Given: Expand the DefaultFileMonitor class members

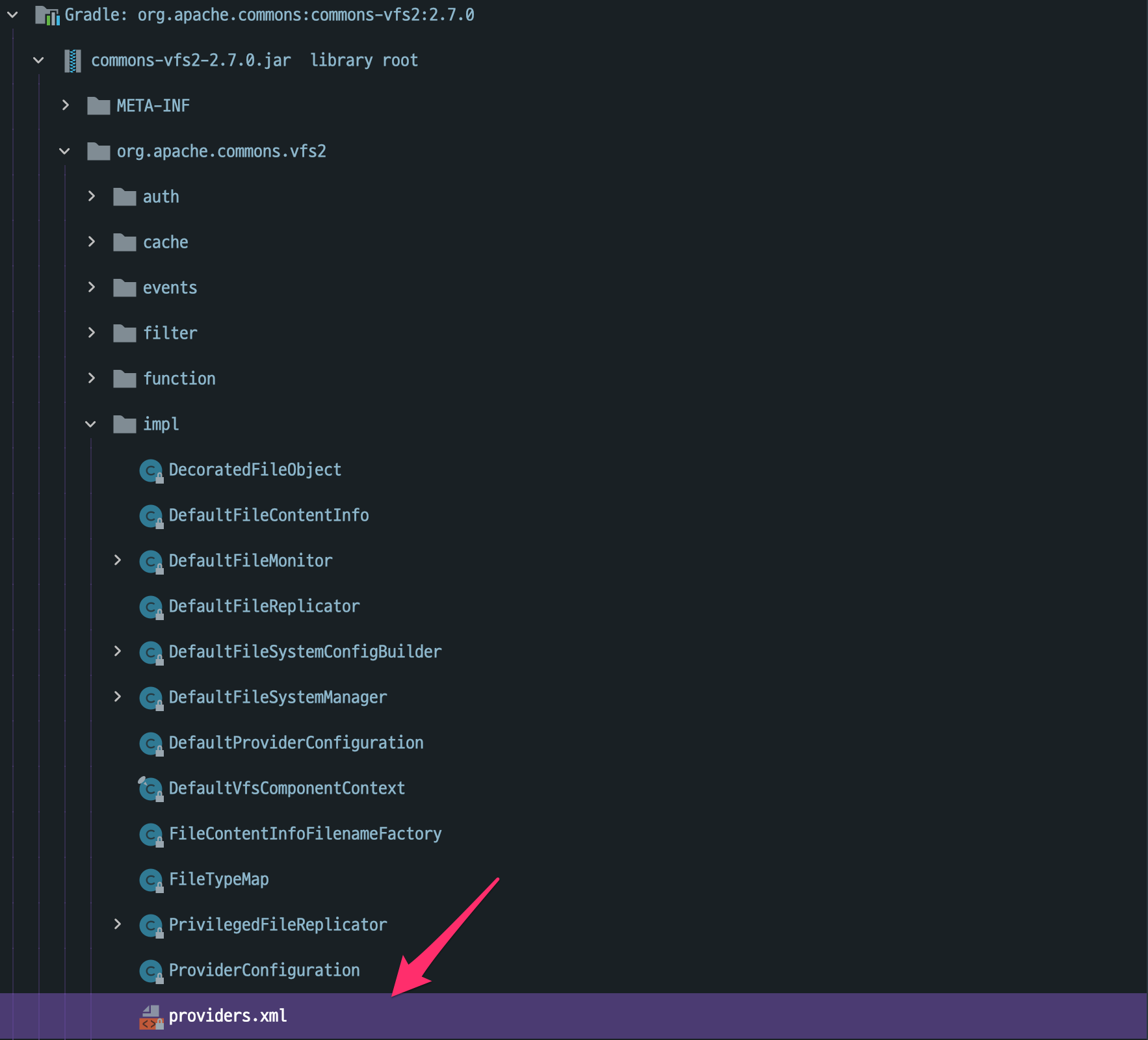Looking at the screenshot, I should 117,560.
